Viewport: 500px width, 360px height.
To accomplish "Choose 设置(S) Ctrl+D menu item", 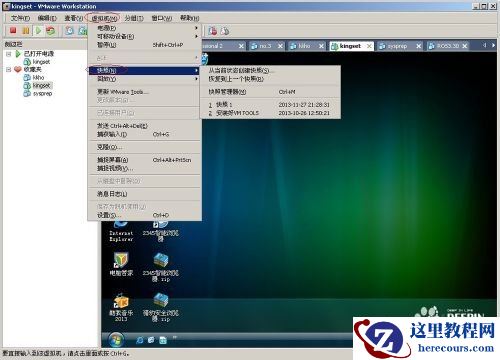I will pos(145,215).
